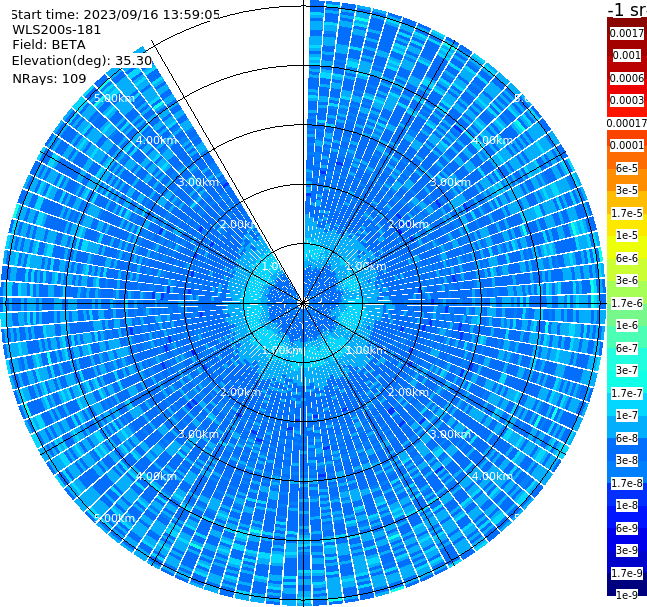The image size is (647, 607).
Task: Click the upper-right 4.00km range label
Action: pyautogui.click(x=492, y=140)
